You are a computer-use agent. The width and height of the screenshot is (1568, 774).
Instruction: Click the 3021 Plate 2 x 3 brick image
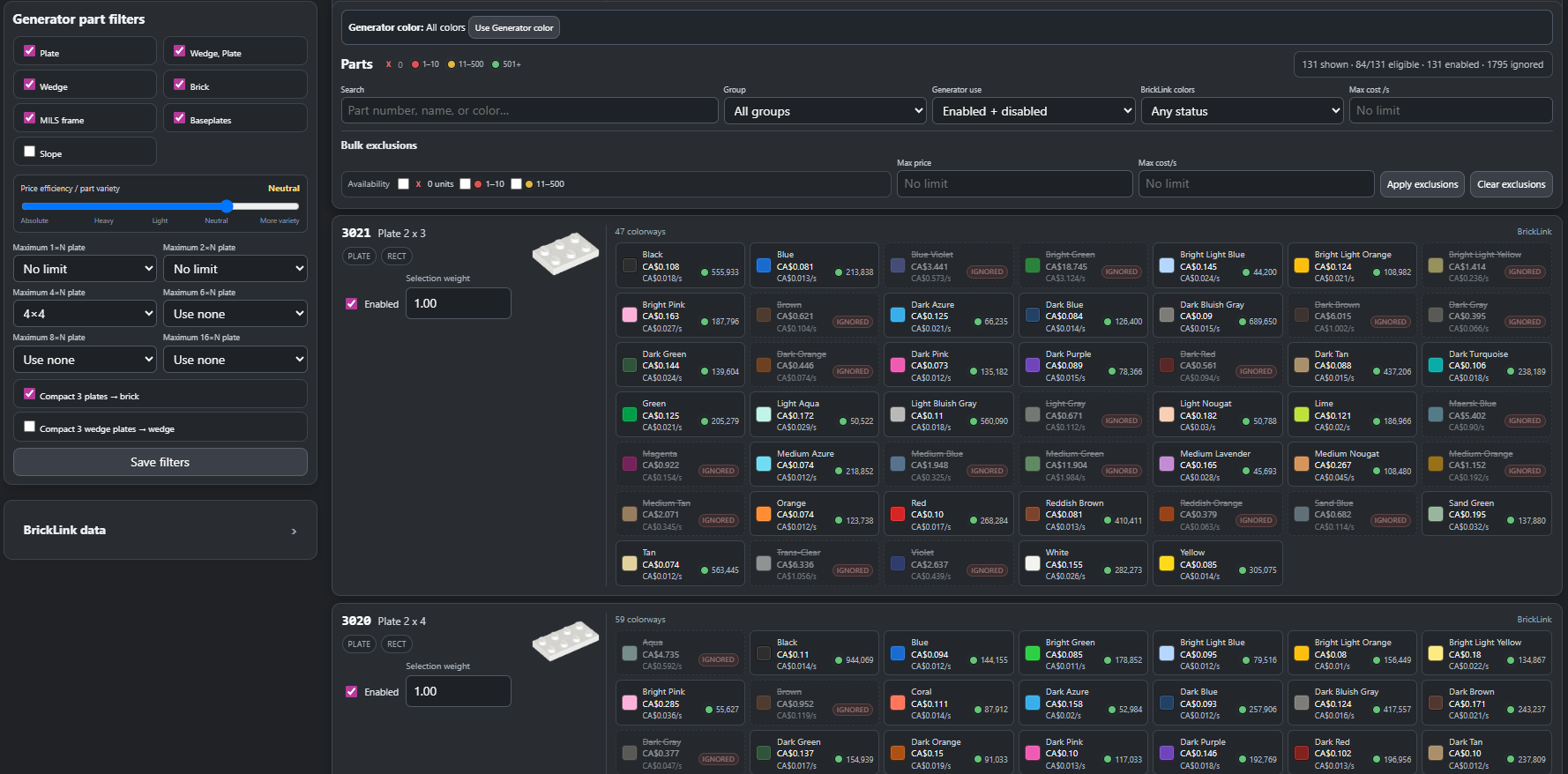(x=565, y=254)
